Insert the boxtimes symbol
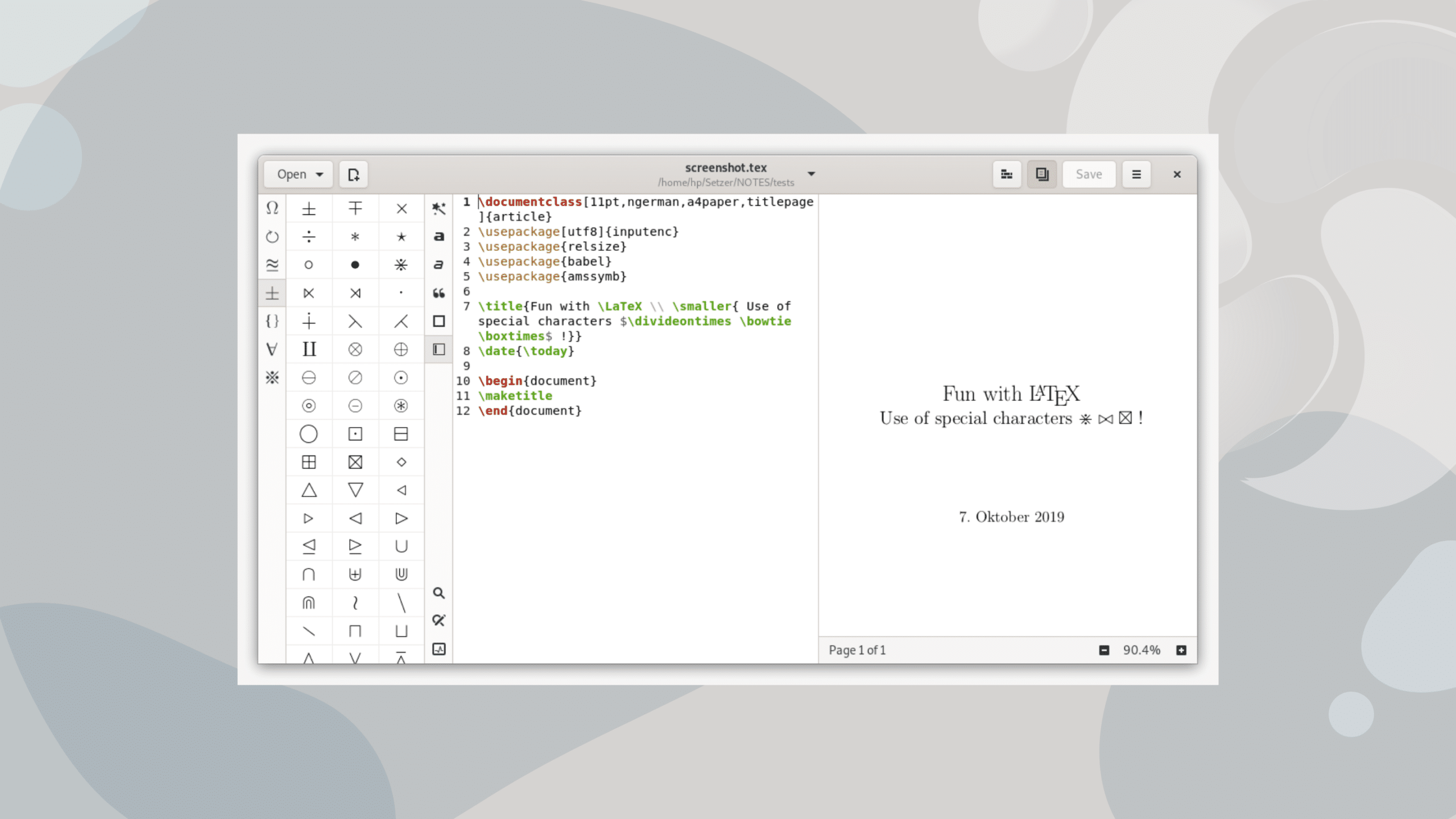 click(355, 462)
